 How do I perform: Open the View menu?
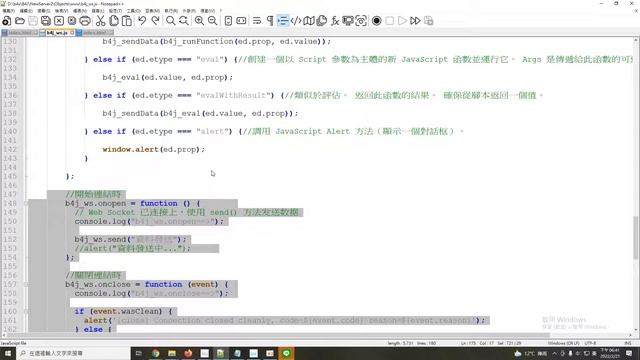(62, 11)
